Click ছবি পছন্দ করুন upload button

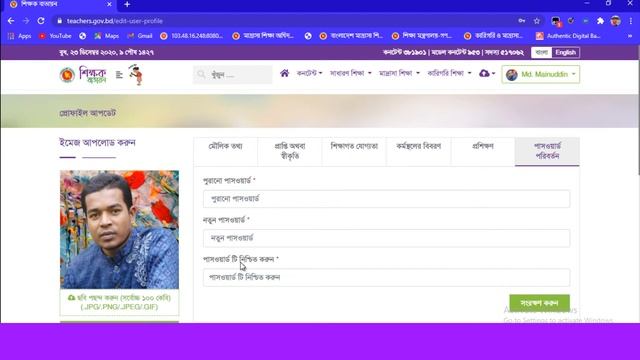(x=119, y=302)
